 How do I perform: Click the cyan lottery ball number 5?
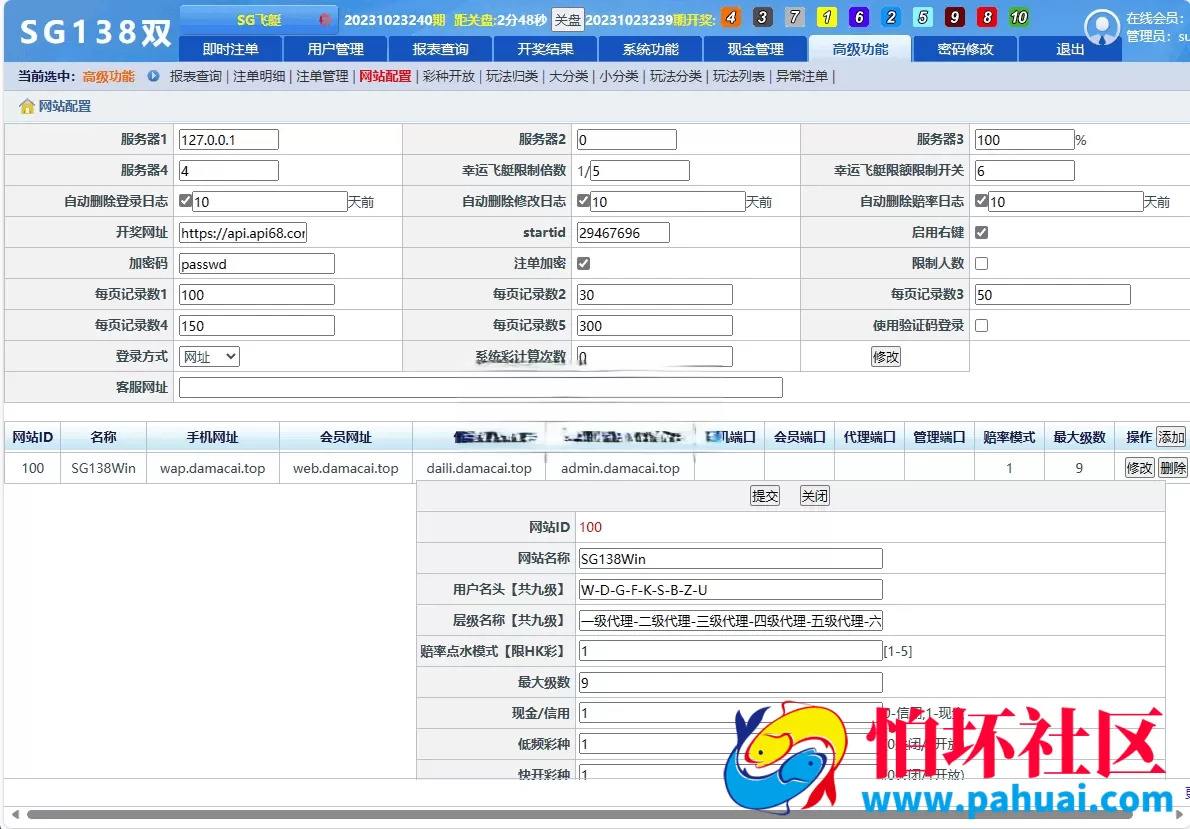click(x=922, y=17)
